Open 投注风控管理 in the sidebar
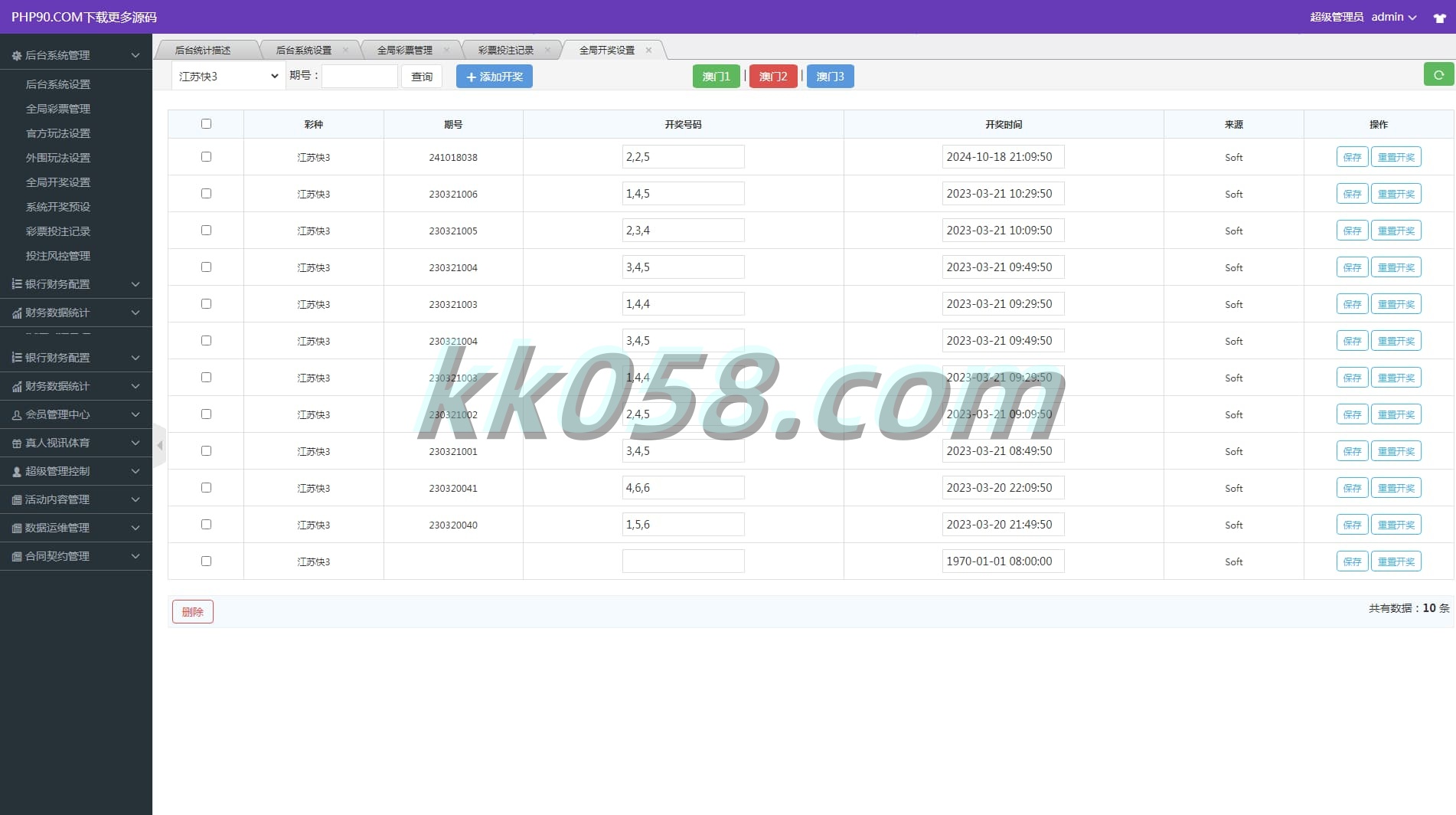This screenshot has height=815, width=1456. point(58,256)
